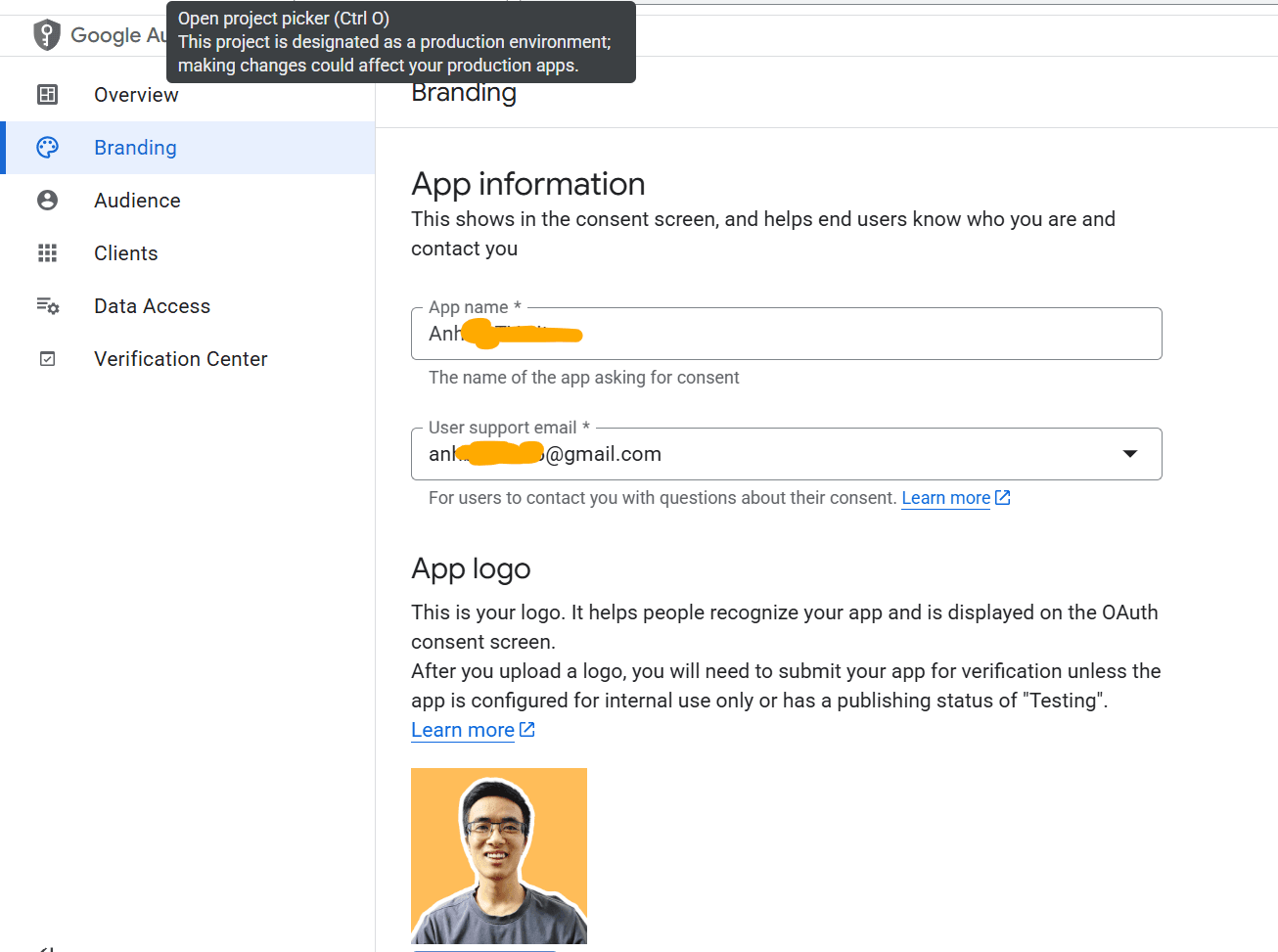Click the Audience person icon
1278x952 pixels.
47,200
